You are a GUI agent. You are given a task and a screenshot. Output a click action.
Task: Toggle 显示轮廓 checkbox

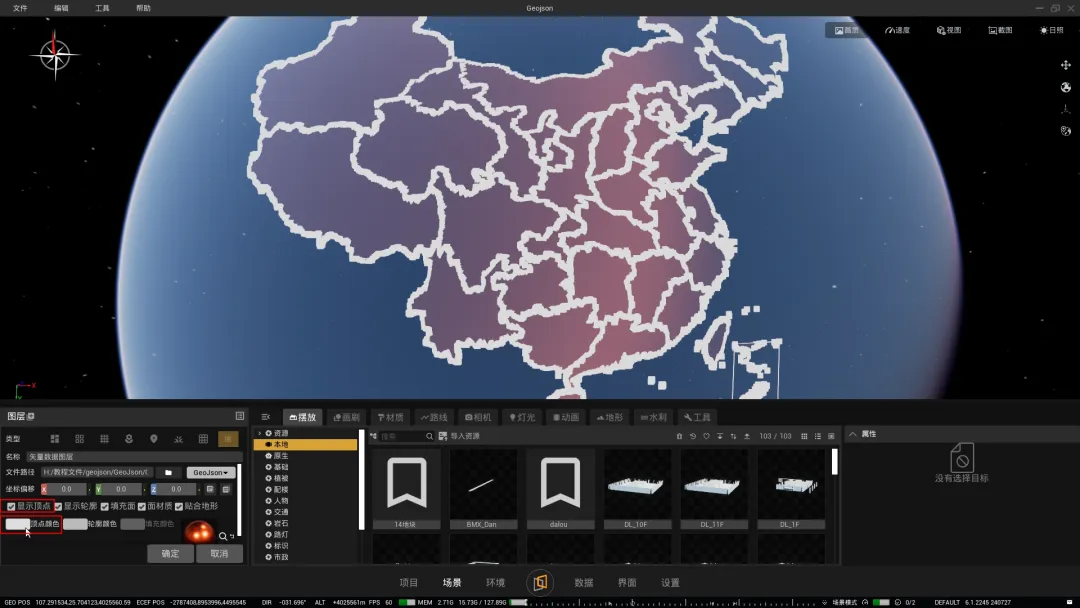click(59, 506)
